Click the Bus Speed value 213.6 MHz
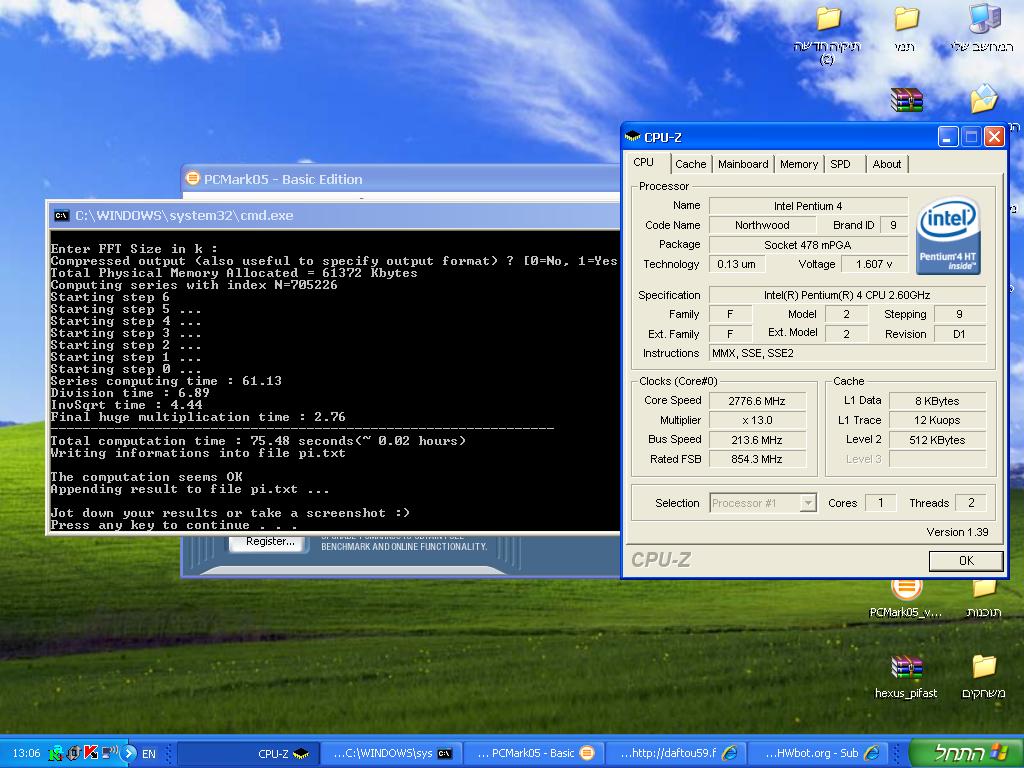This screenshot has width=1024, height=768. [x=757, y=440]
